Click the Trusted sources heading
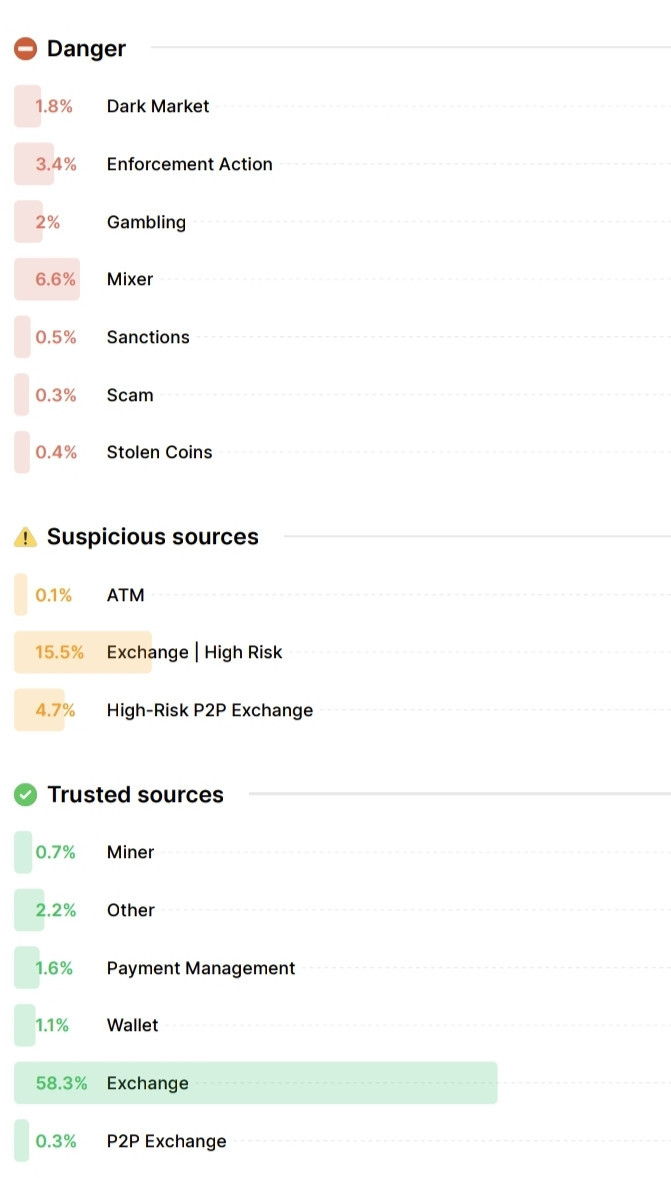 (x=135, y=795)
